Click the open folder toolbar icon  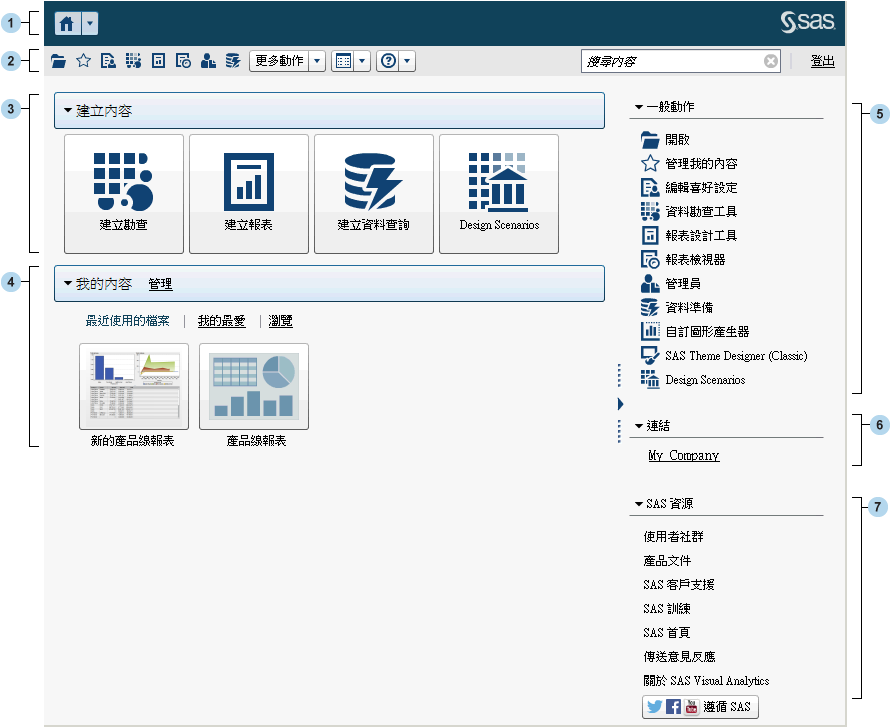coord(59,61)
